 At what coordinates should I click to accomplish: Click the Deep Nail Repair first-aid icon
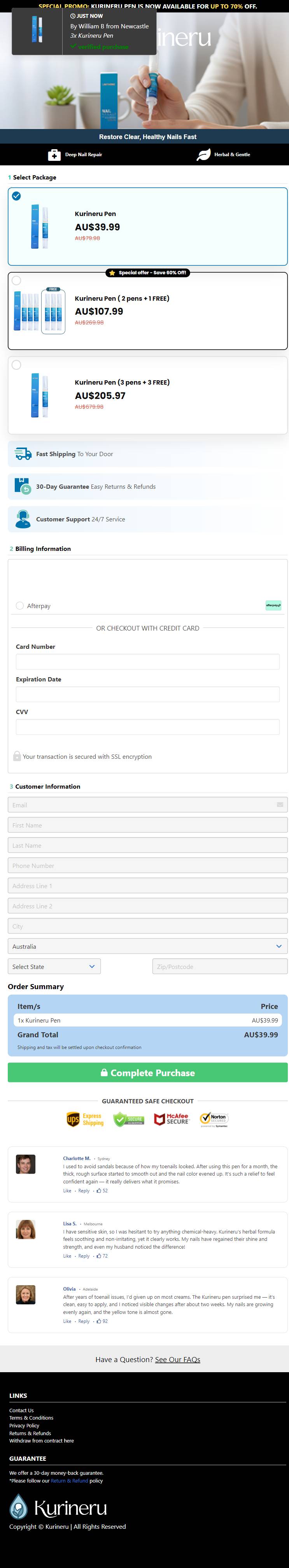[54, 155]
